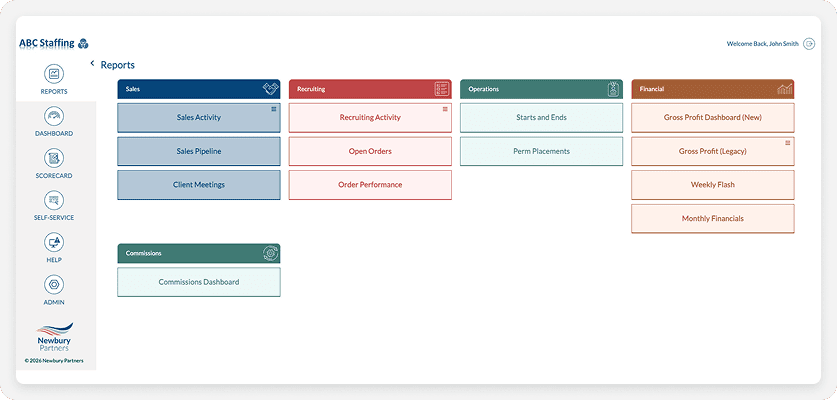Open the Monthly Financials report

(713, 218)
